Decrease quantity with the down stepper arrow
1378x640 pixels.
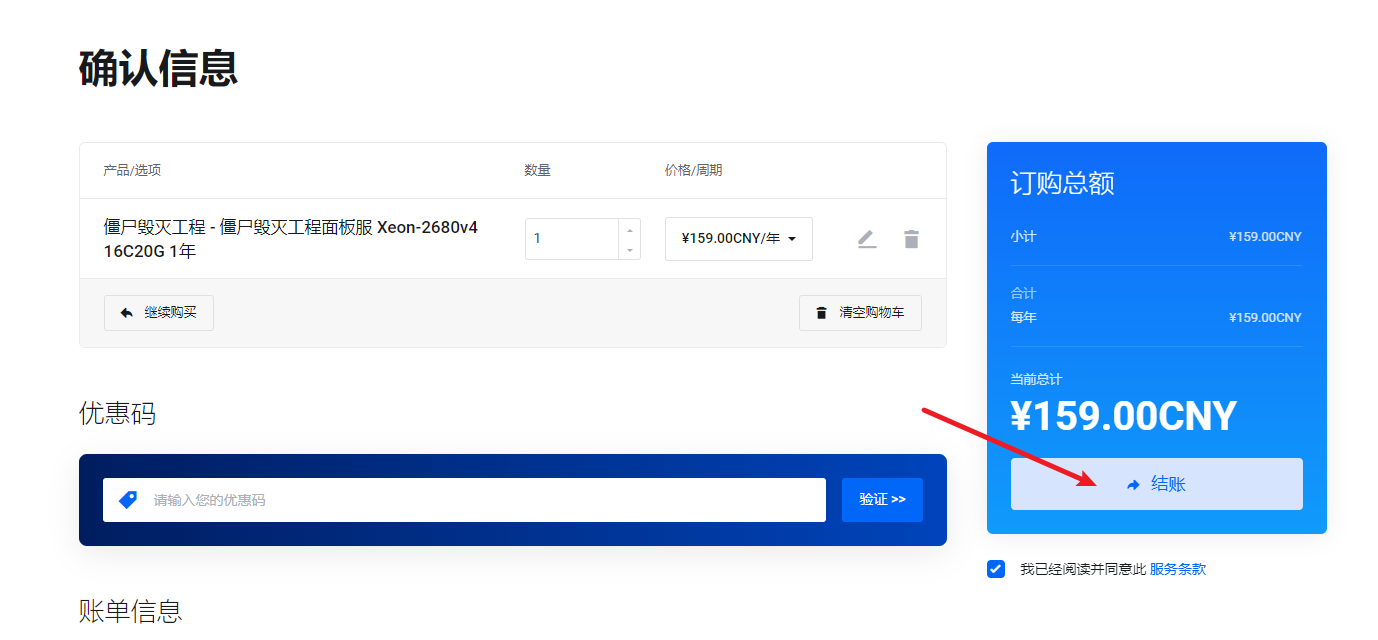(x=630, y=249)
